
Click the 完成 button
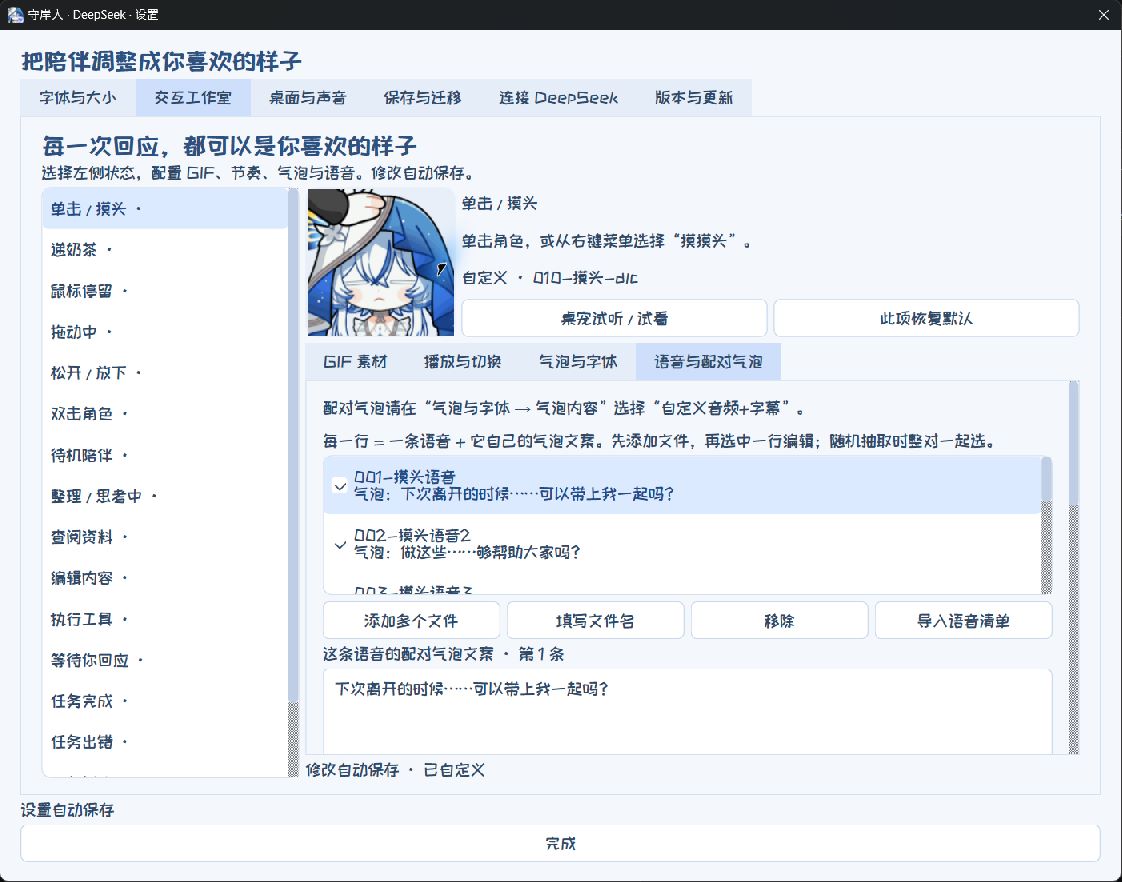[560, 843]
